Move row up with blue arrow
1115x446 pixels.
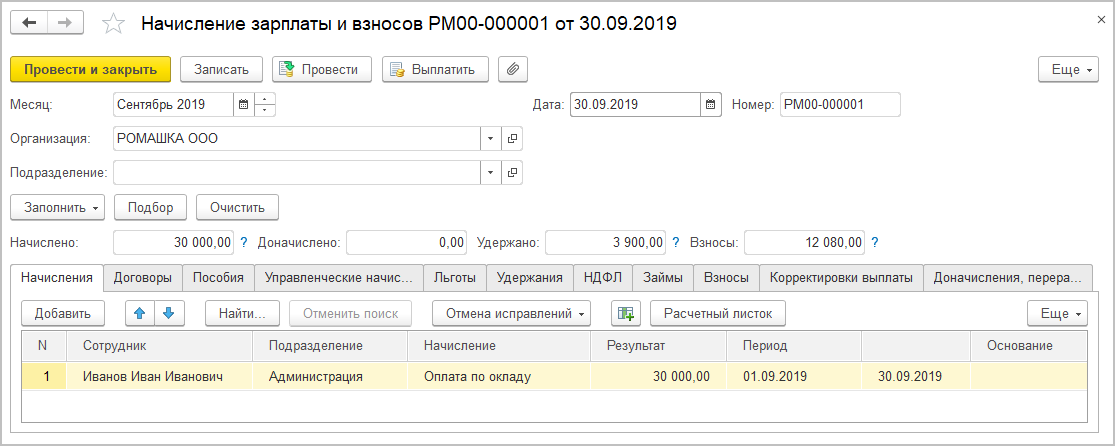pyautogui.click(x=140, y=313)
